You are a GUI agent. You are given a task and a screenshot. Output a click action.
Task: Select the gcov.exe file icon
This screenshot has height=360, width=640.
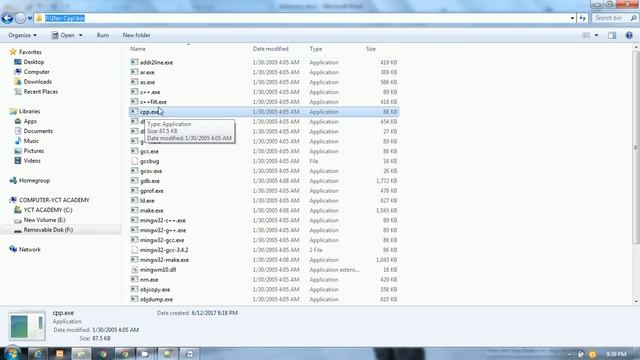click(x=134, y=171)
